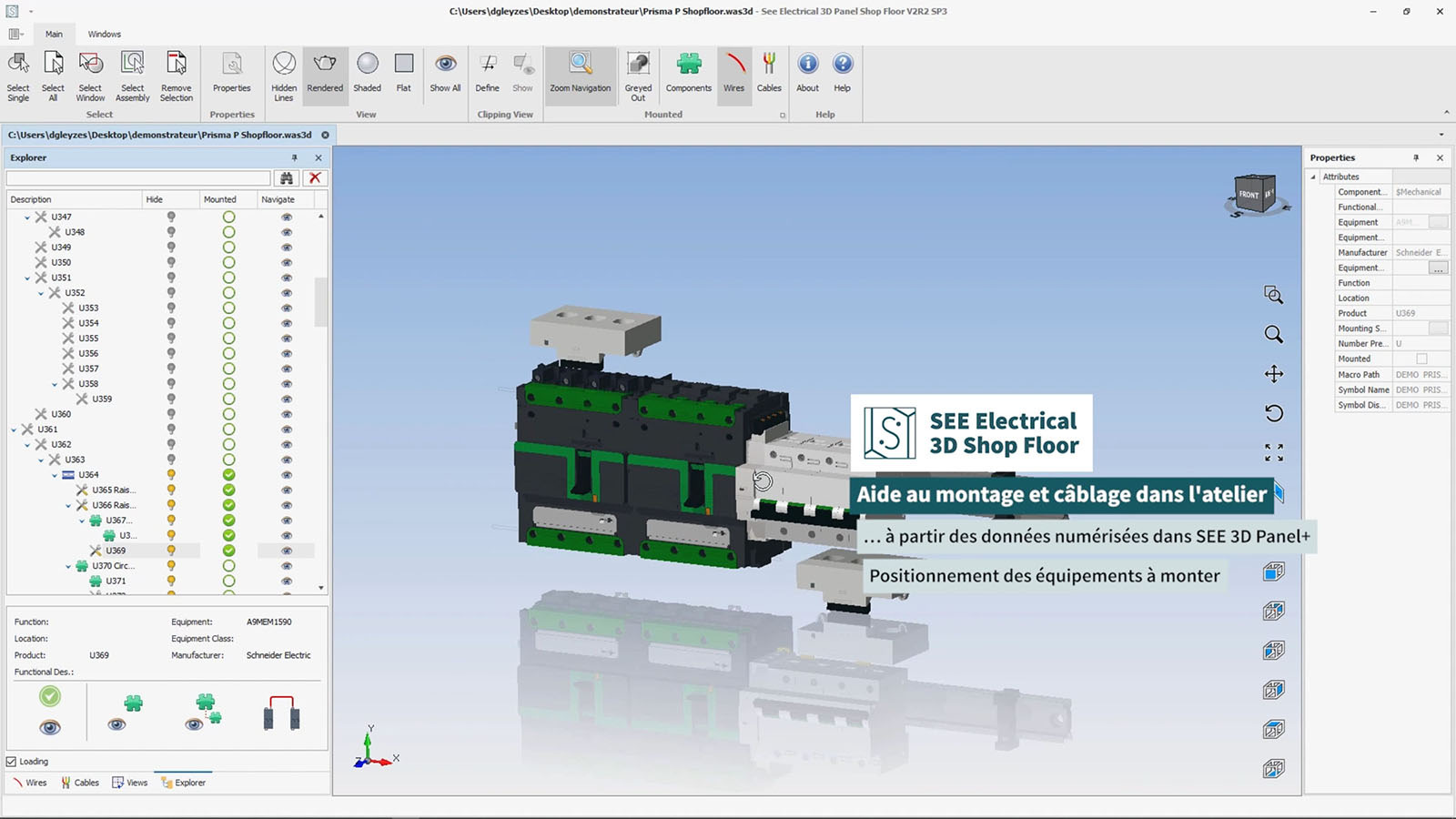Toggle mounted status circle for U347
The width and height of the screenshot is (1456, 819).
pos(228,217)
